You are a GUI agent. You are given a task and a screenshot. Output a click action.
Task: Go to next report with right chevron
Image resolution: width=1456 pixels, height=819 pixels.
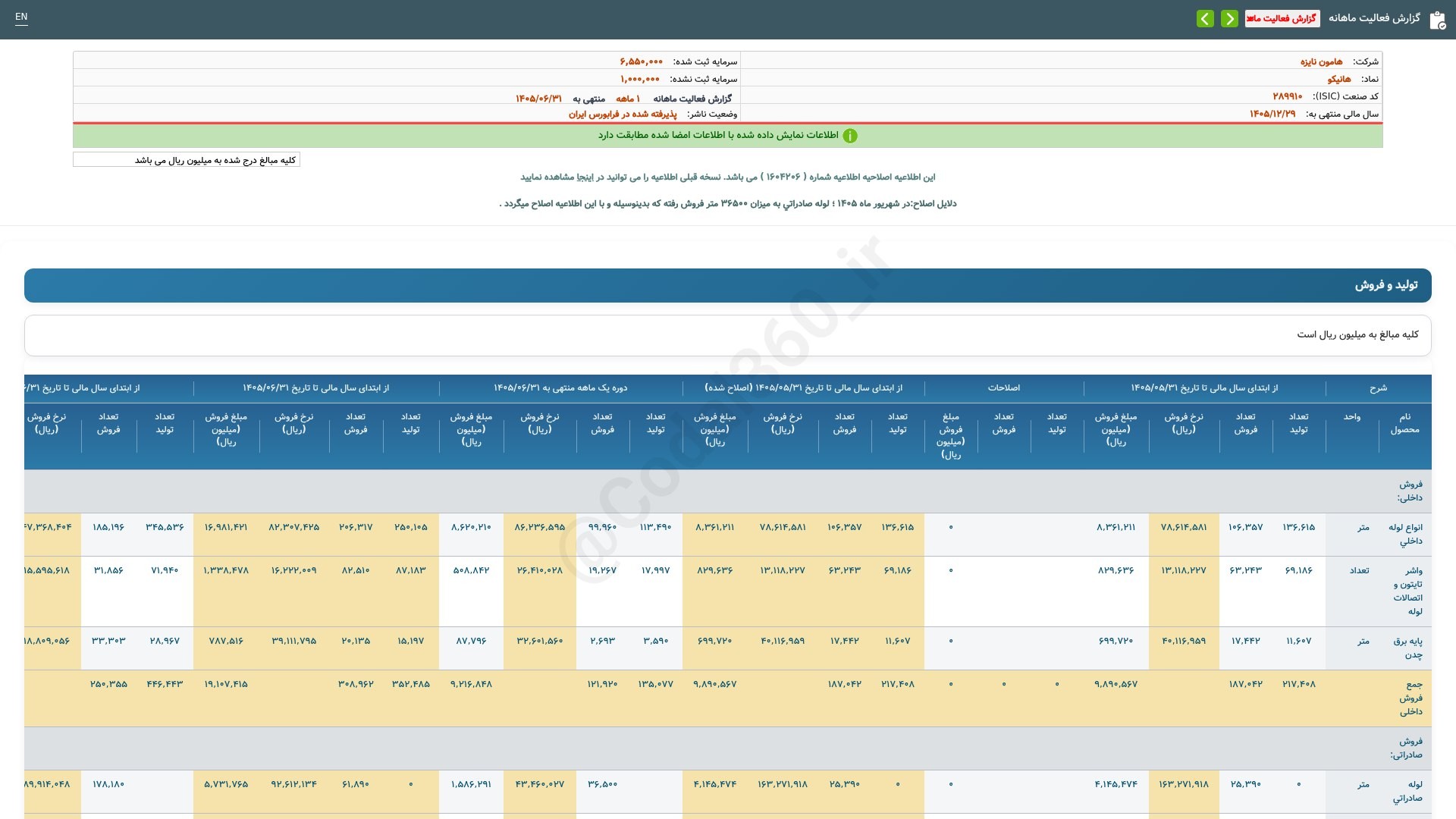point(1229,18)
